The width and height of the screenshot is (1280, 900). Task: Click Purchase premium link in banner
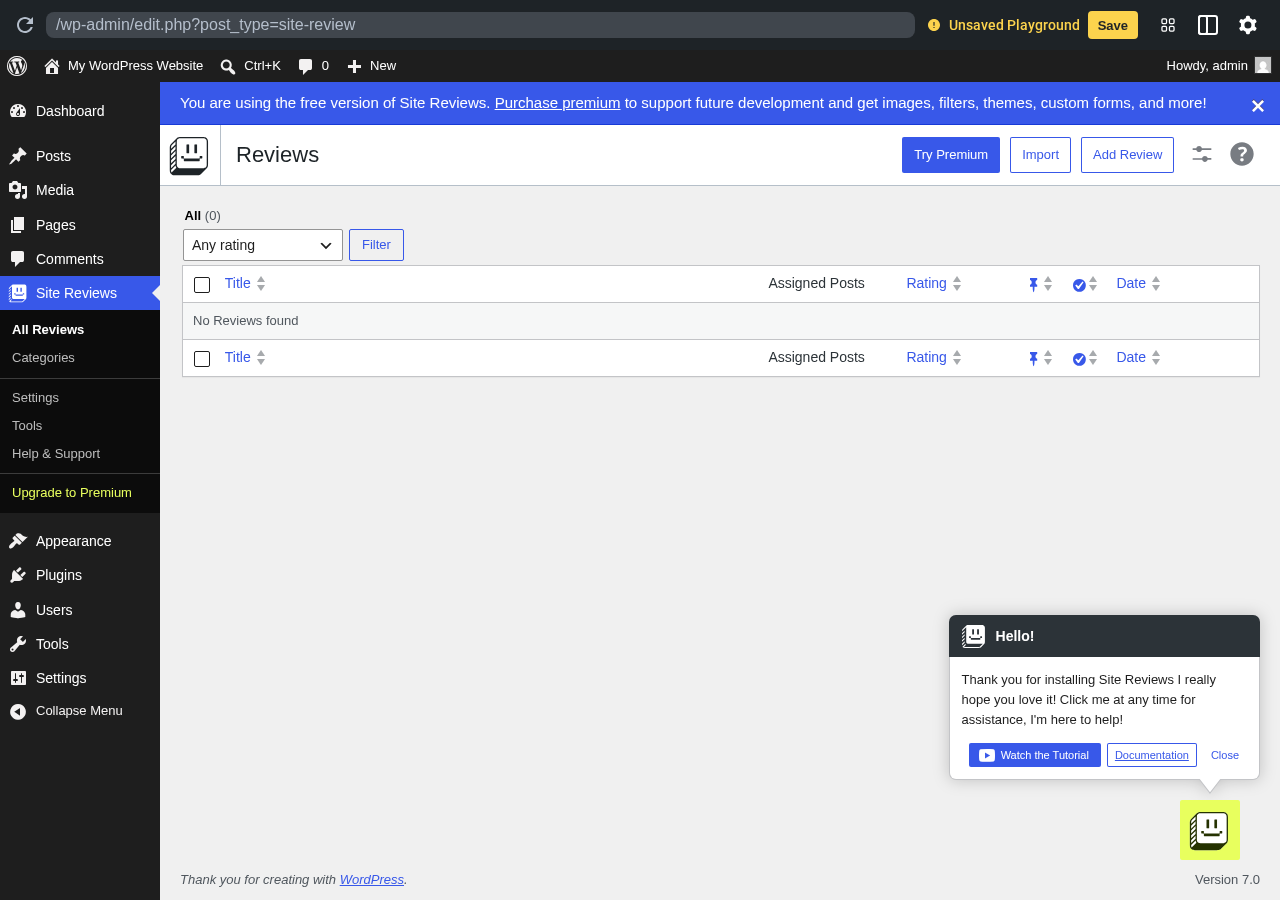click(557, 103)
